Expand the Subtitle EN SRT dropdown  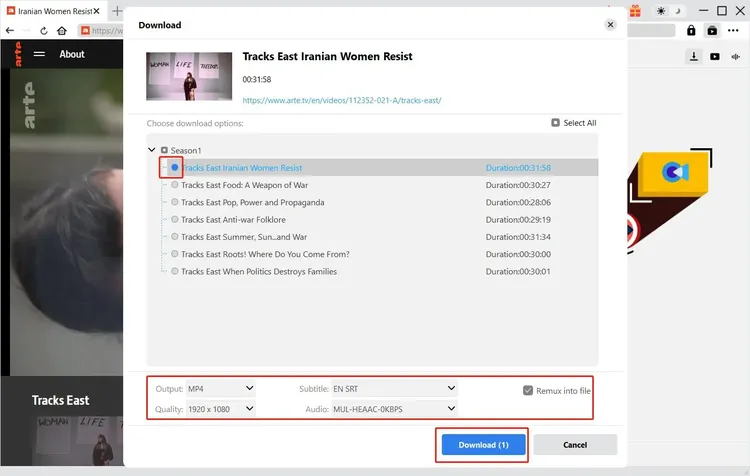tap(394, 388)
